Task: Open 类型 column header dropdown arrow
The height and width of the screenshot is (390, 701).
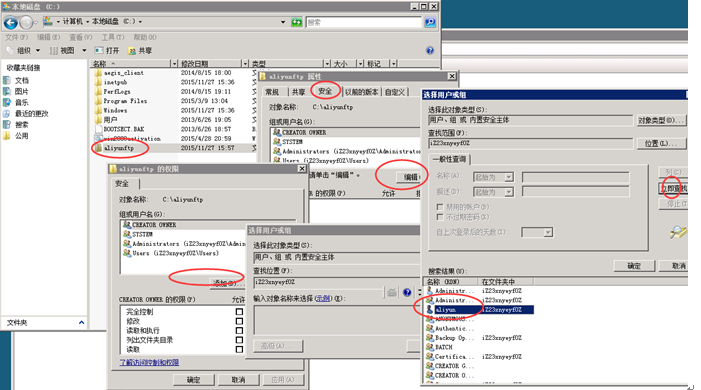Action: tap(327, 64)
